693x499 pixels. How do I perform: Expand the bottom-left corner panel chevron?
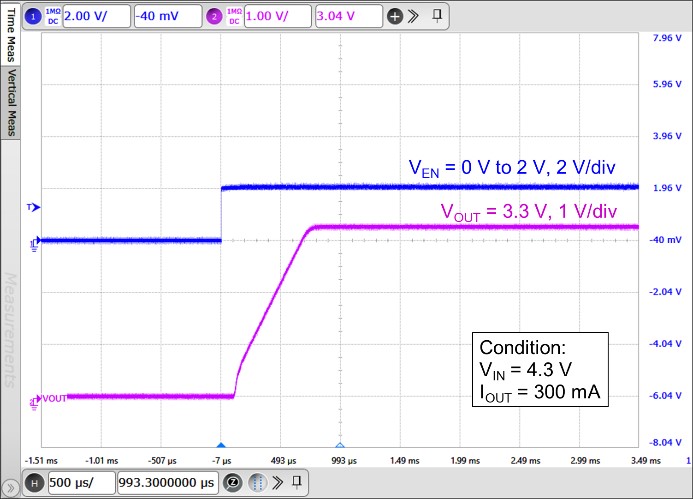[9, 485]
